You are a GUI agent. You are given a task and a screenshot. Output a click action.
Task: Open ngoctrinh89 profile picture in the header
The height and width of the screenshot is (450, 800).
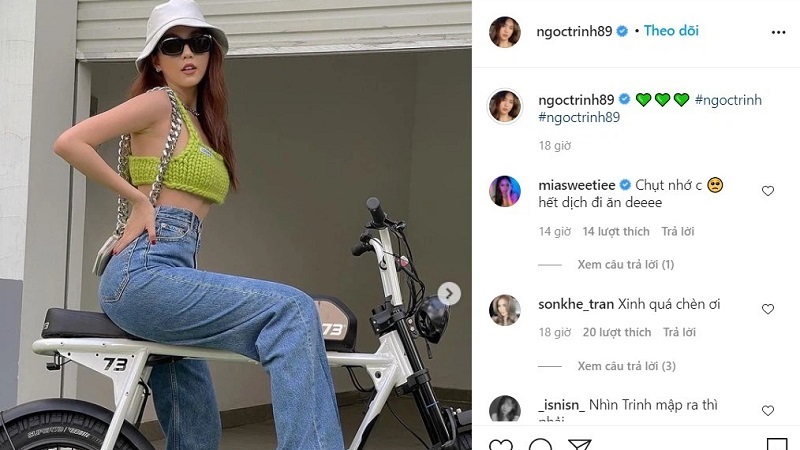[505, 32]
